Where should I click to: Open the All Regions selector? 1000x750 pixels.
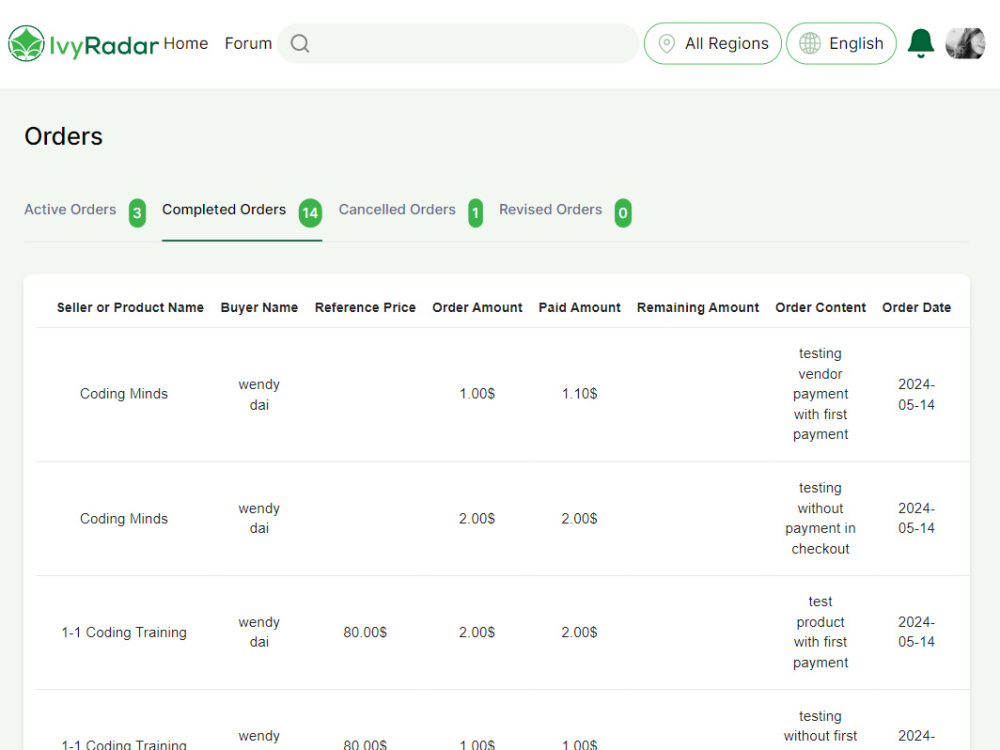[x=712, y=43]
